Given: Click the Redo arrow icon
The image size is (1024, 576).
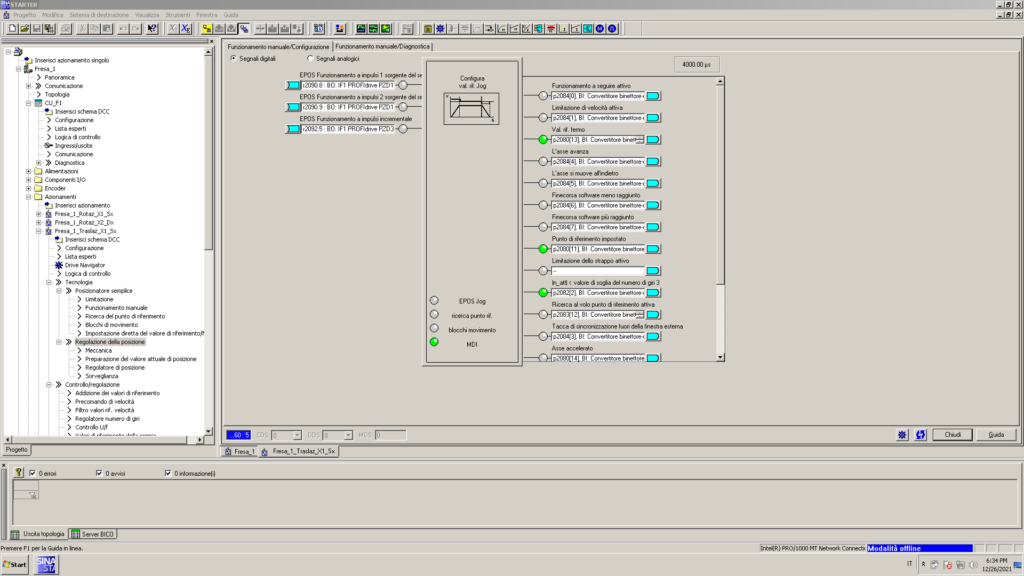Looking at the screenshot, I should coord(136,29).
